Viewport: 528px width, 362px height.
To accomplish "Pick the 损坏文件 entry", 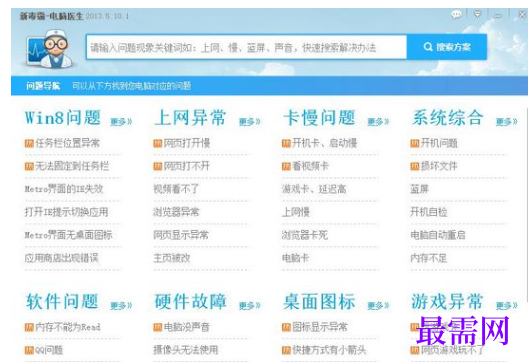I will (439, 166).
